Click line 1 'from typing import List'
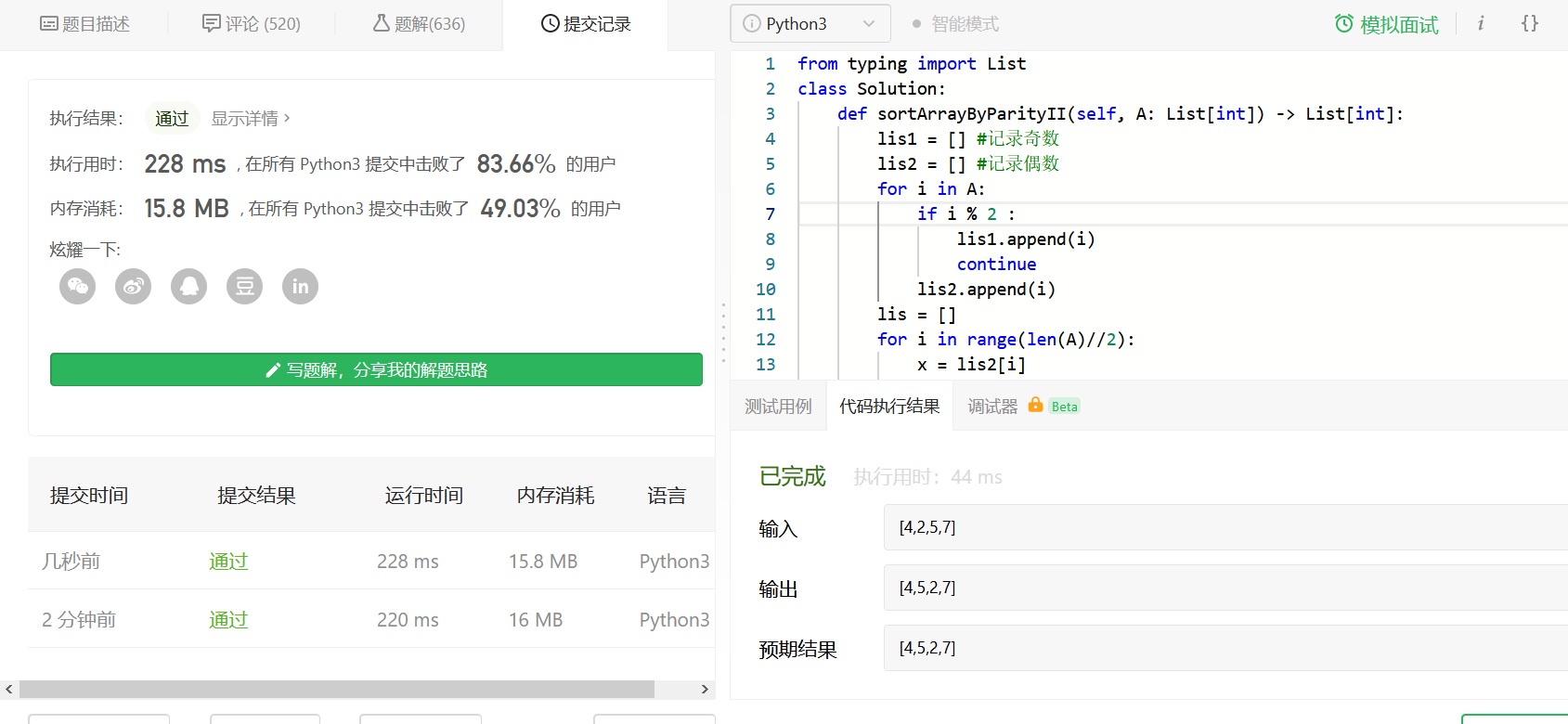This screenshot has width=1568, height=724. (x=912, y=63)
